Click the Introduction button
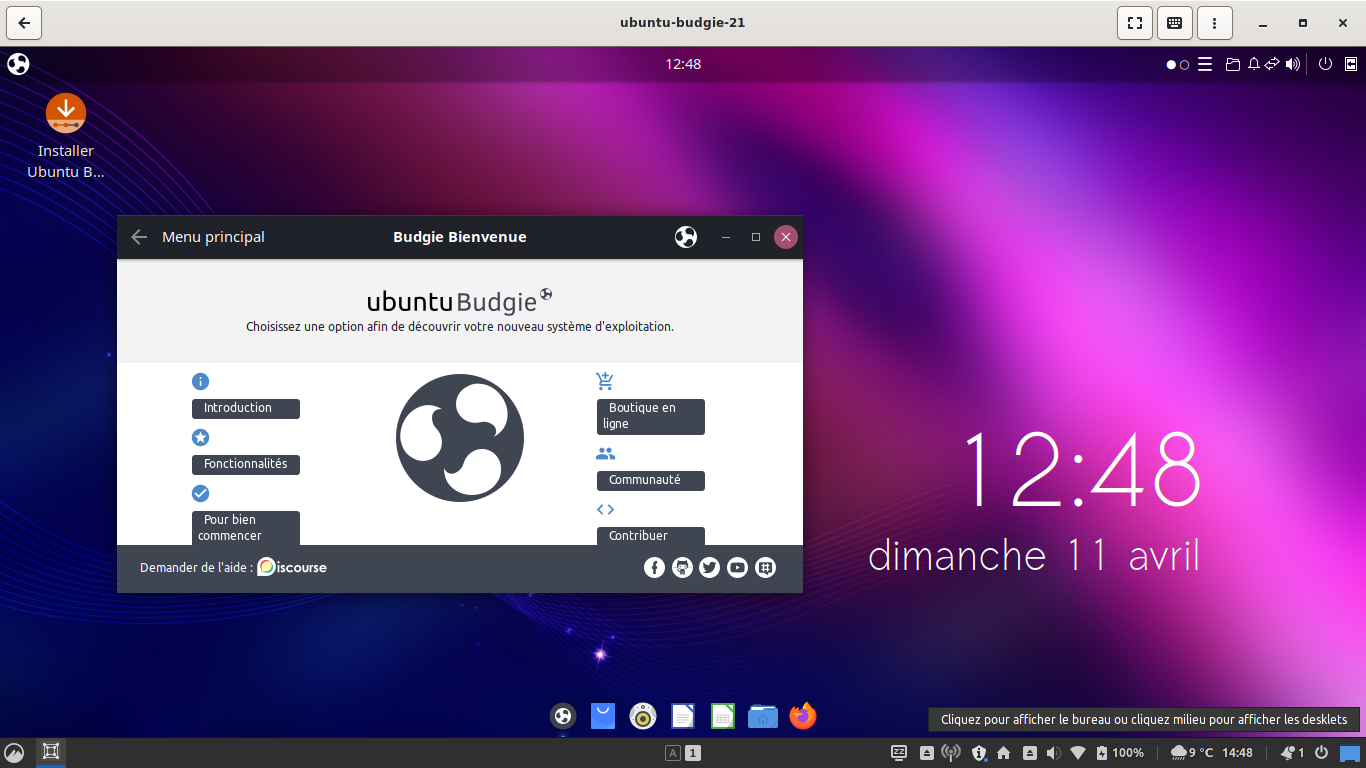The width and height of the screenshot is (1366, 768). 245,408
